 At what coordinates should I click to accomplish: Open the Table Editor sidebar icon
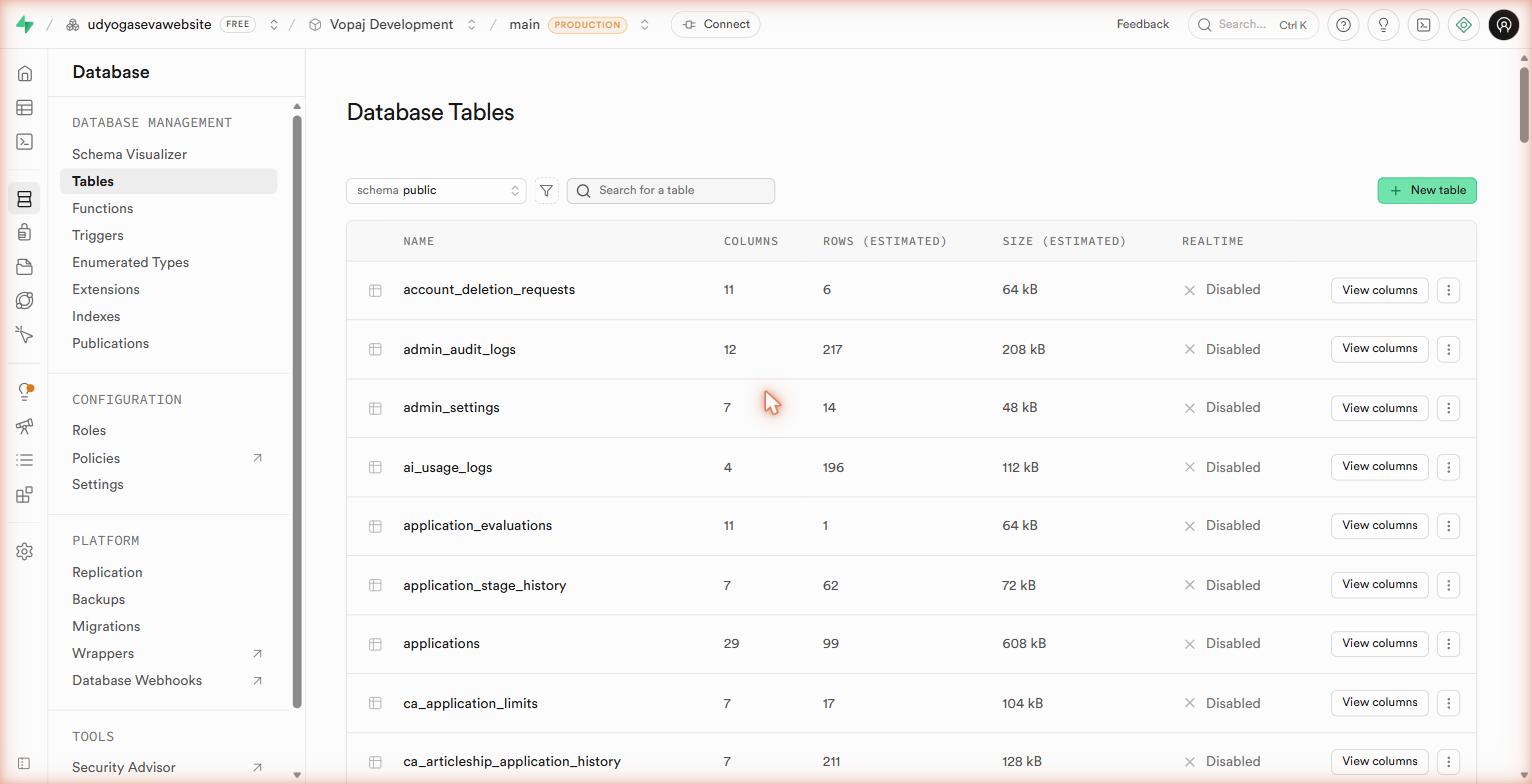[25, 108]
